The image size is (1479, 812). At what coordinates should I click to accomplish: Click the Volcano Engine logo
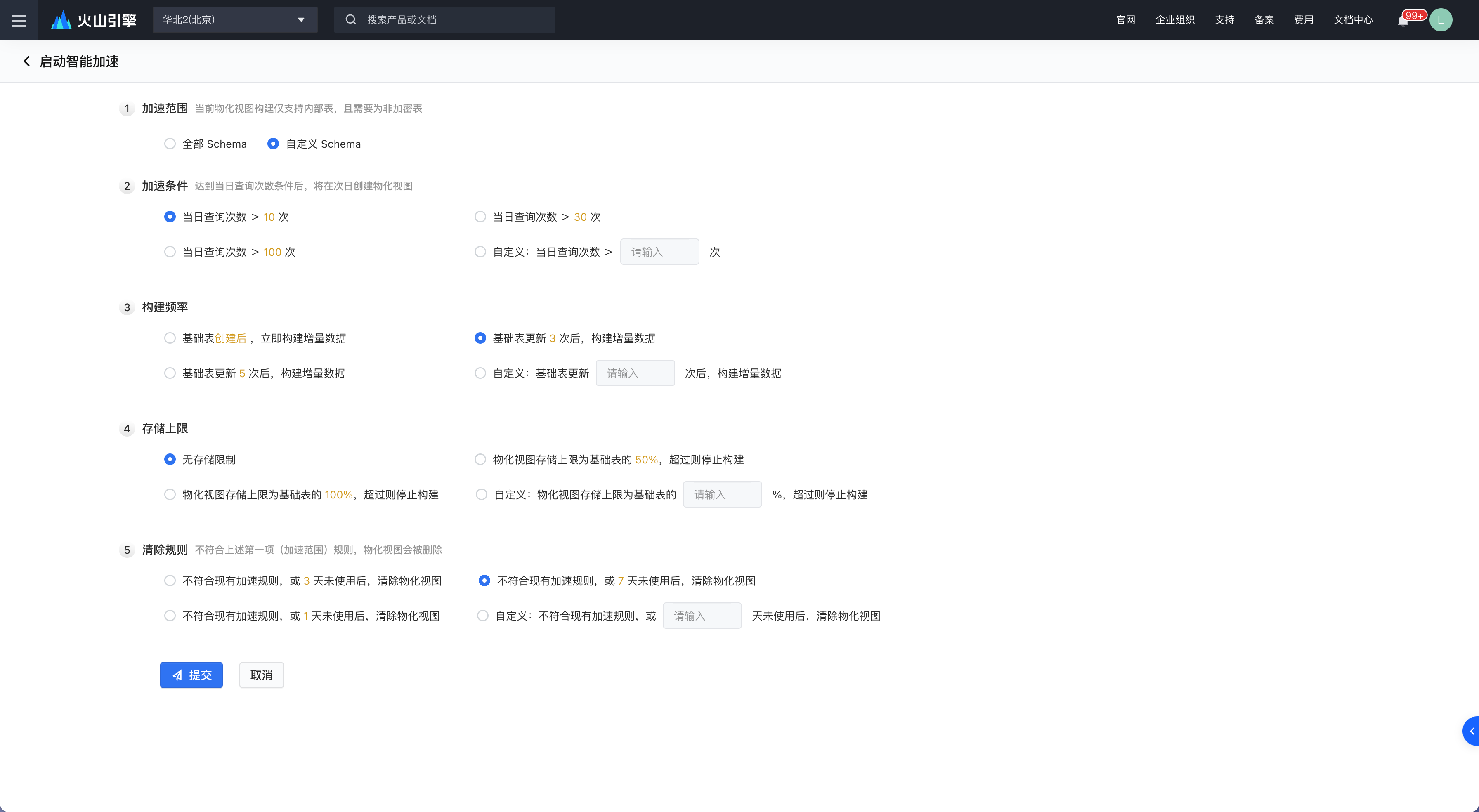pos(94,20)
